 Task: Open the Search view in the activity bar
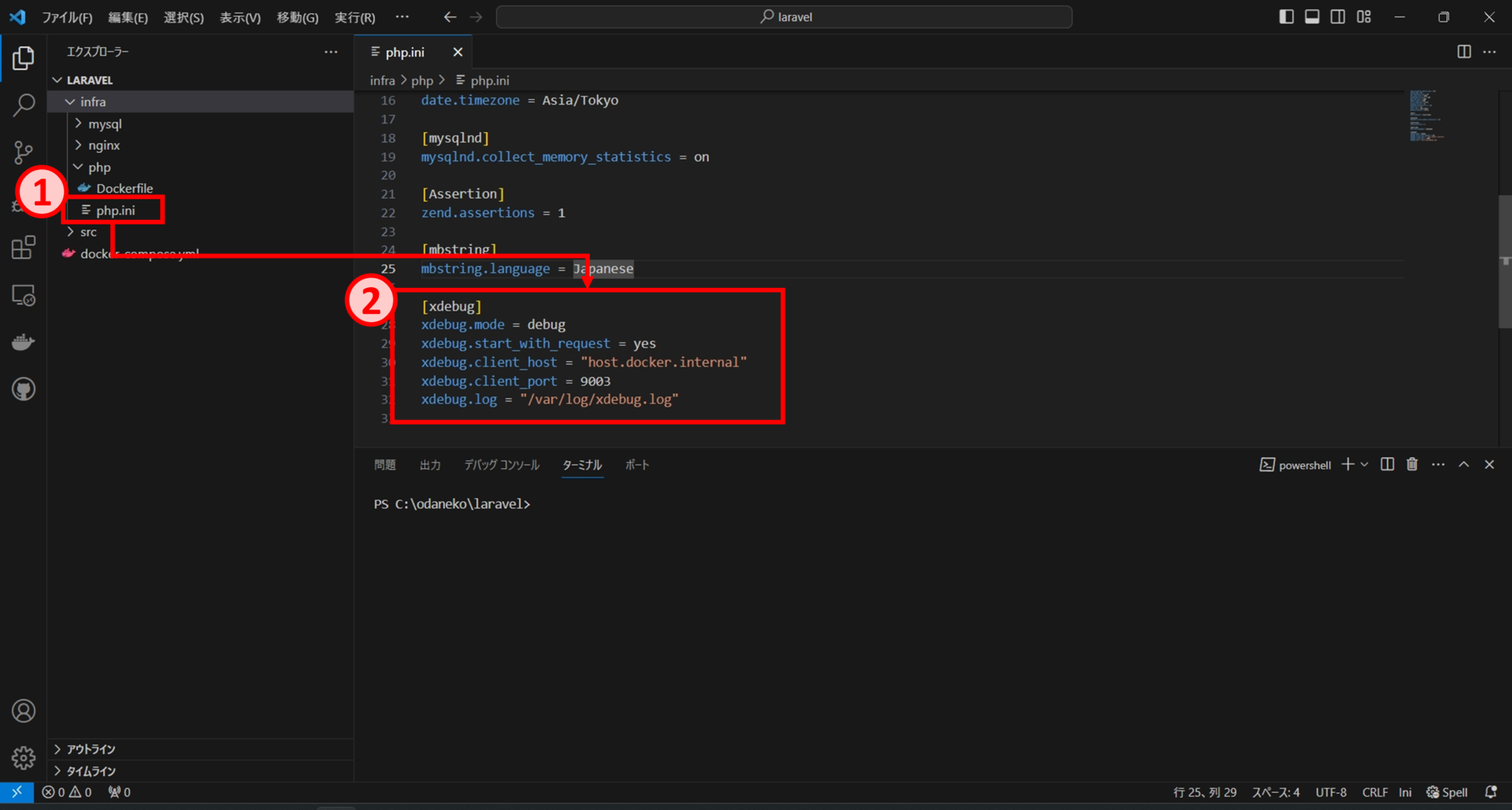[x=24, y=105]
